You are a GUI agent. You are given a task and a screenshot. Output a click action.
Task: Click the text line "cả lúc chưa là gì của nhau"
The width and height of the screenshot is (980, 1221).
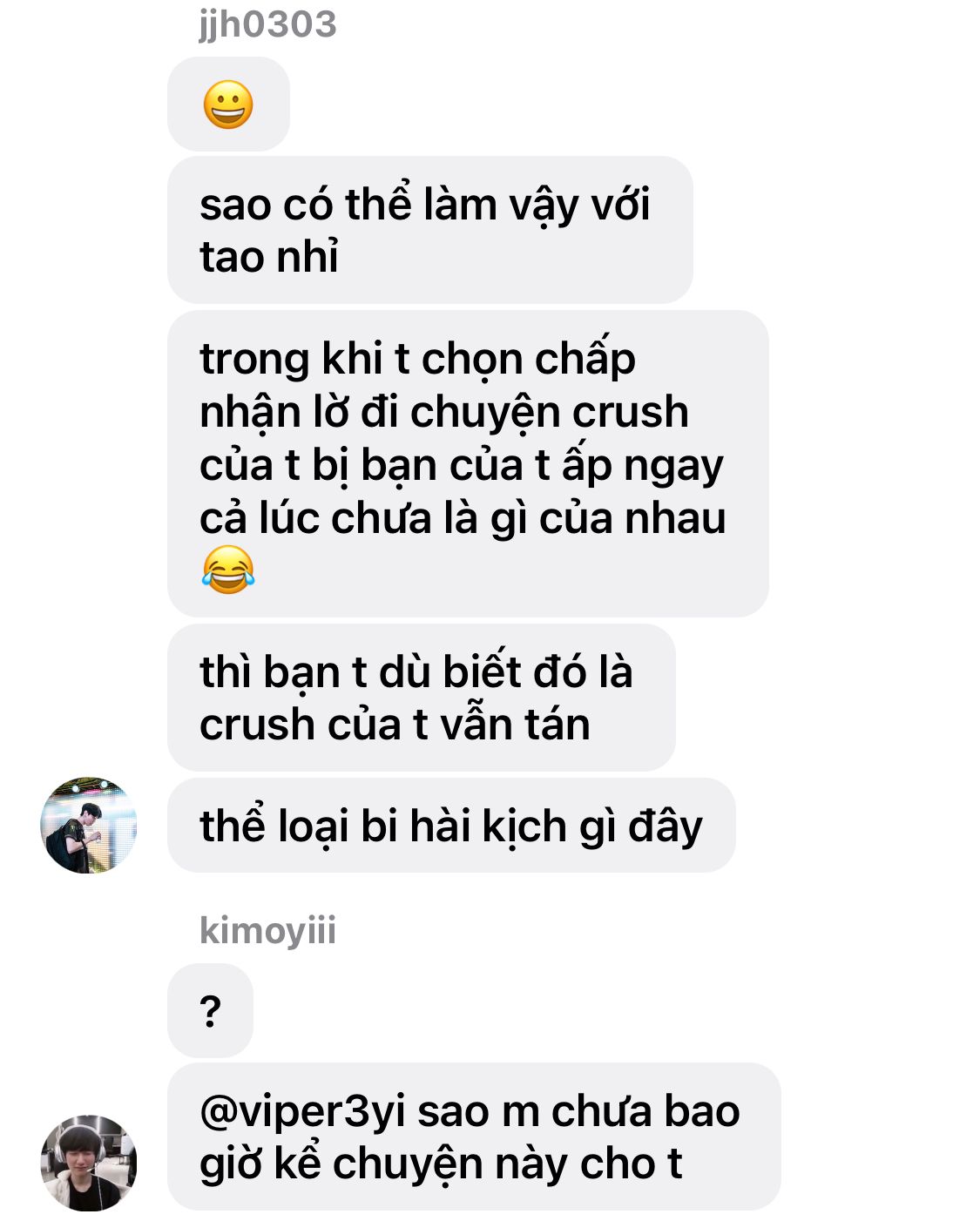[463, 517]
